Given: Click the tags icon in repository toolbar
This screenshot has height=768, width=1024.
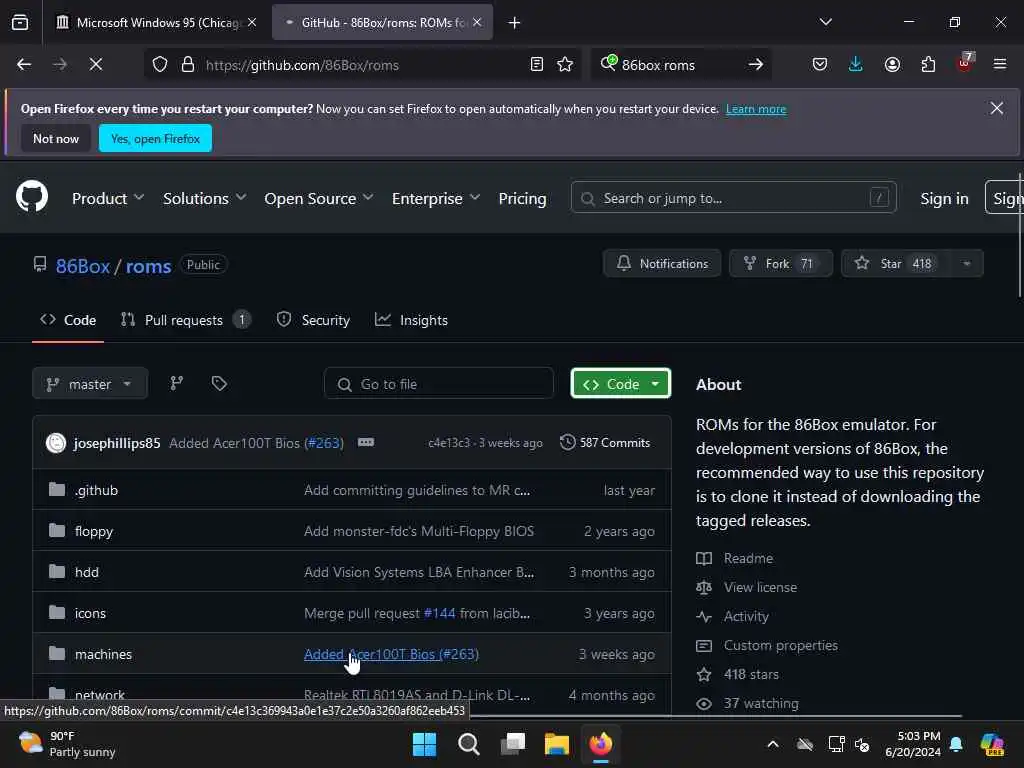Looking at the screenshot, I should tap(219, 383).
